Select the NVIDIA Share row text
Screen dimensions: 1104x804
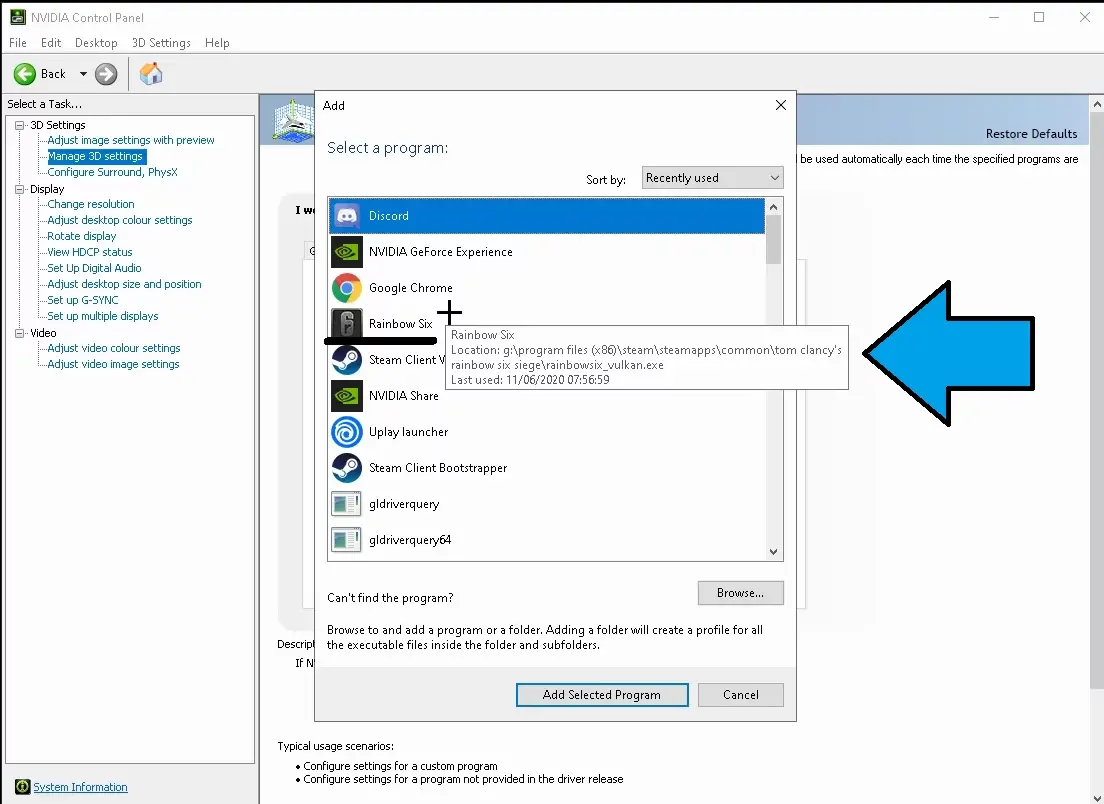[403, 396]
